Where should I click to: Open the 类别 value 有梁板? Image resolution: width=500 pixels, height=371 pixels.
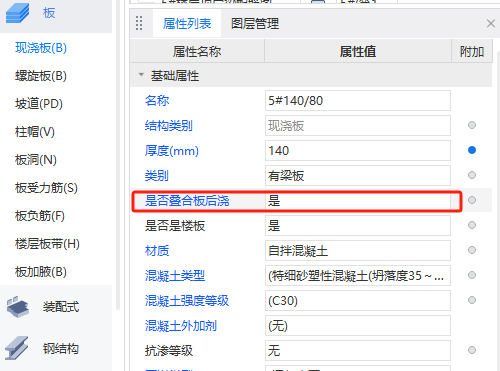tap(358, 175)
